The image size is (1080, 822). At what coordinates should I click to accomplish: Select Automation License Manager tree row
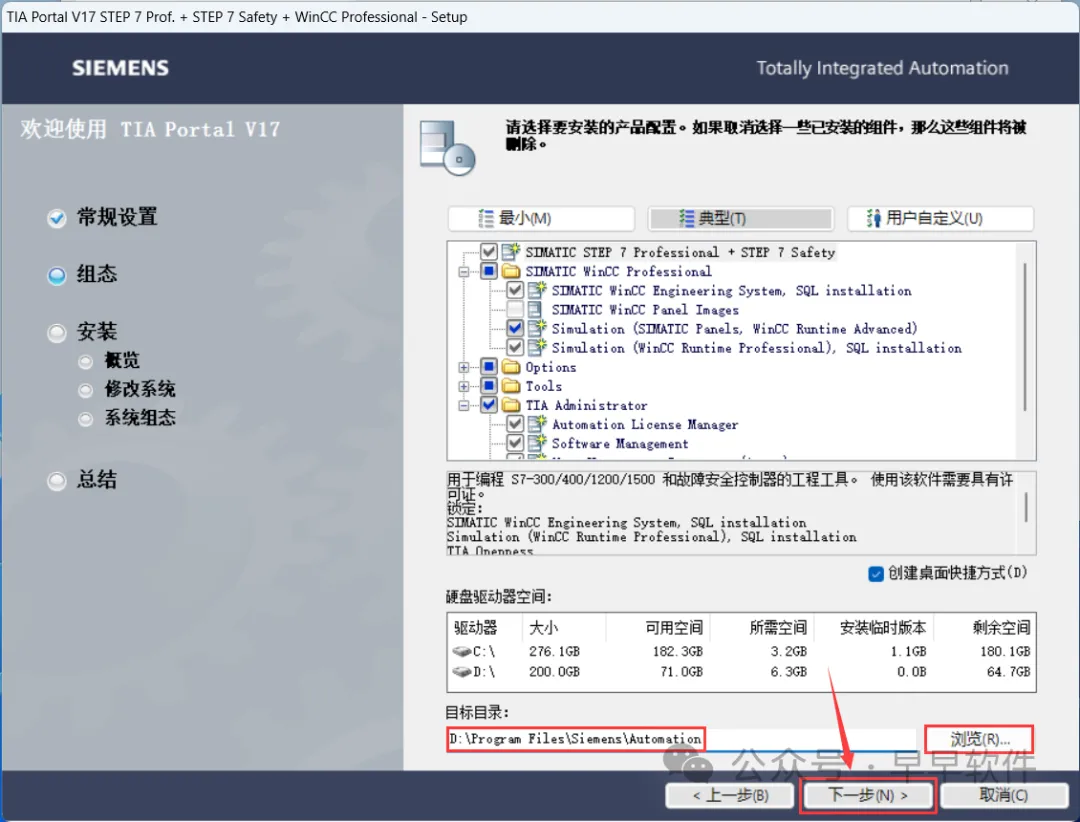pyautogui.click(x=645, y=424)
